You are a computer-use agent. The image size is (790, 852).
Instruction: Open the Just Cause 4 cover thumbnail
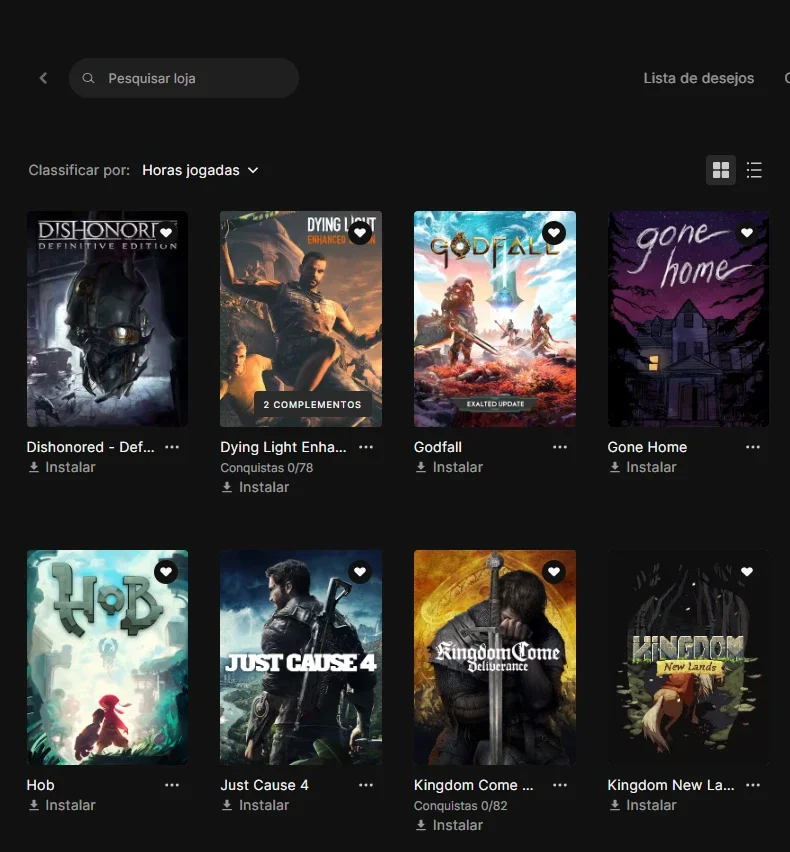301,657
